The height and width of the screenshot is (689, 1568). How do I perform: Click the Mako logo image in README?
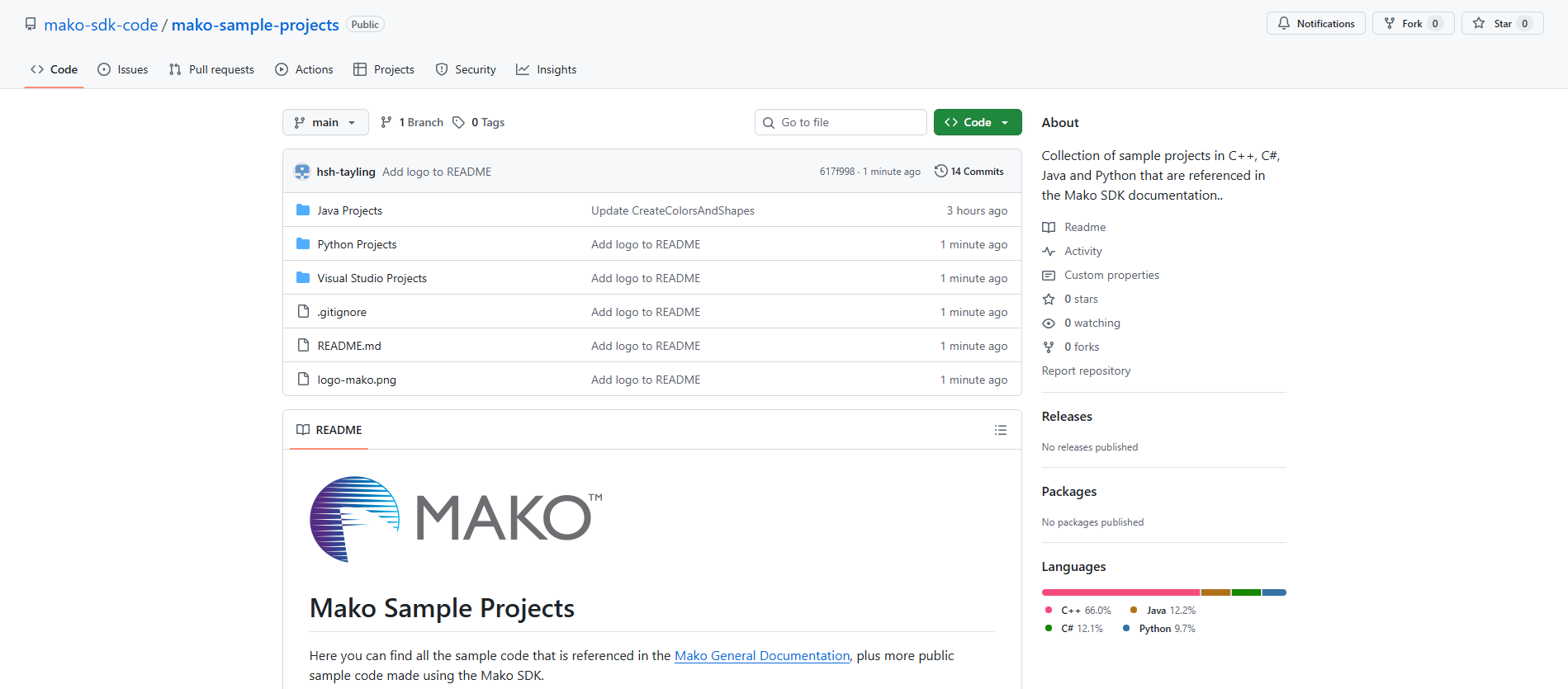456,519
